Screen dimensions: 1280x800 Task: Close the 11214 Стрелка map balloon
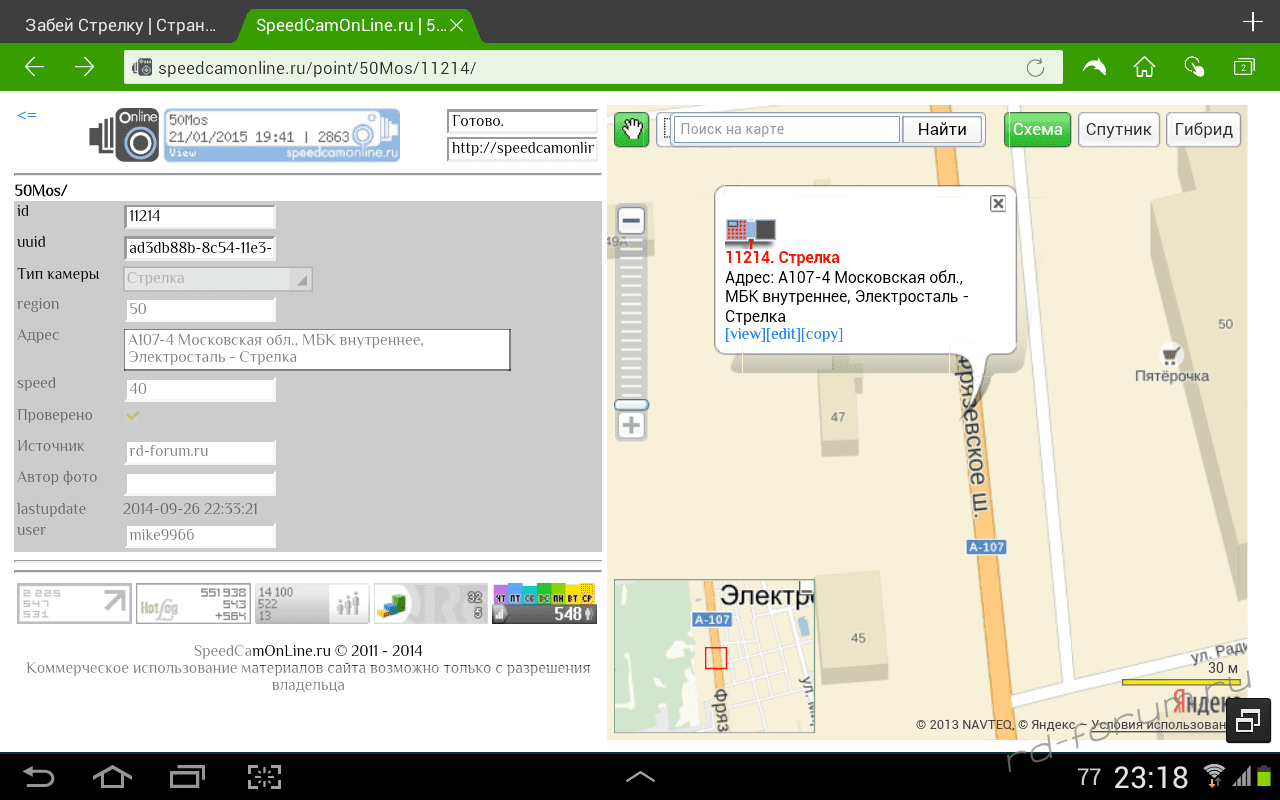(997, 203)
